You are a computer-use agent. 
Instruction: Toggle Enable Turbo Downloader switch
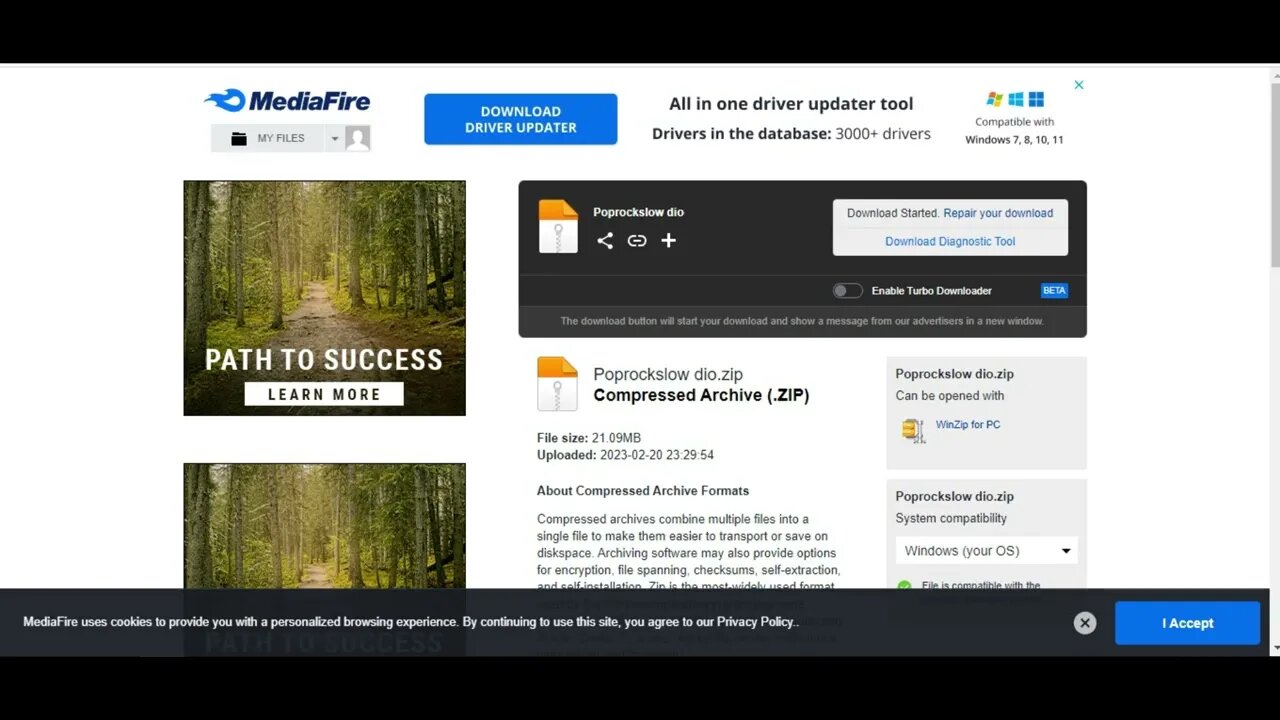847,291
